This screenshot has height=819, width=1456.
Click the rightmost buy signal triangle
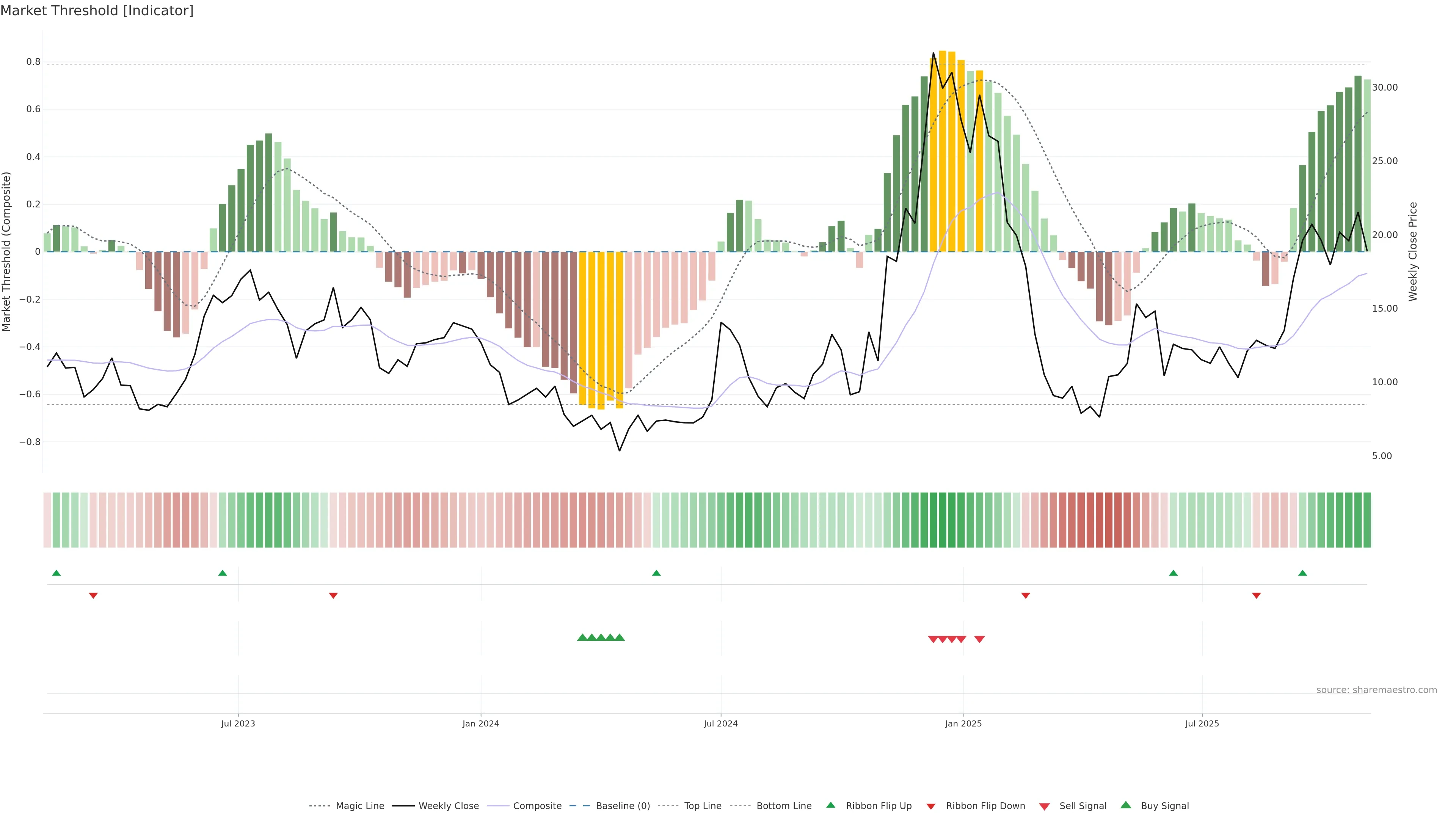tap(620, 637)
